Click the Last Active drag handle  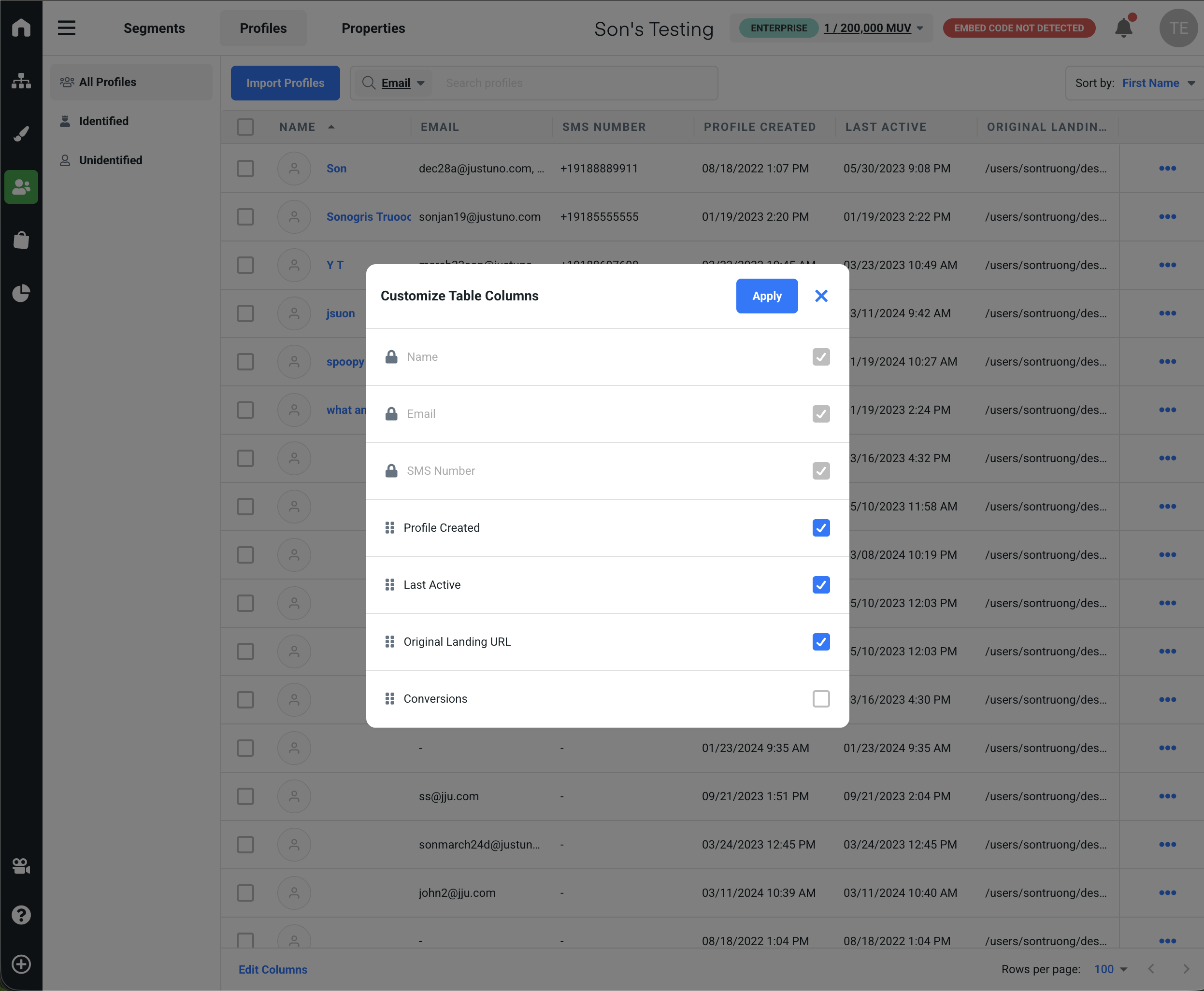[x=389, y=584]
